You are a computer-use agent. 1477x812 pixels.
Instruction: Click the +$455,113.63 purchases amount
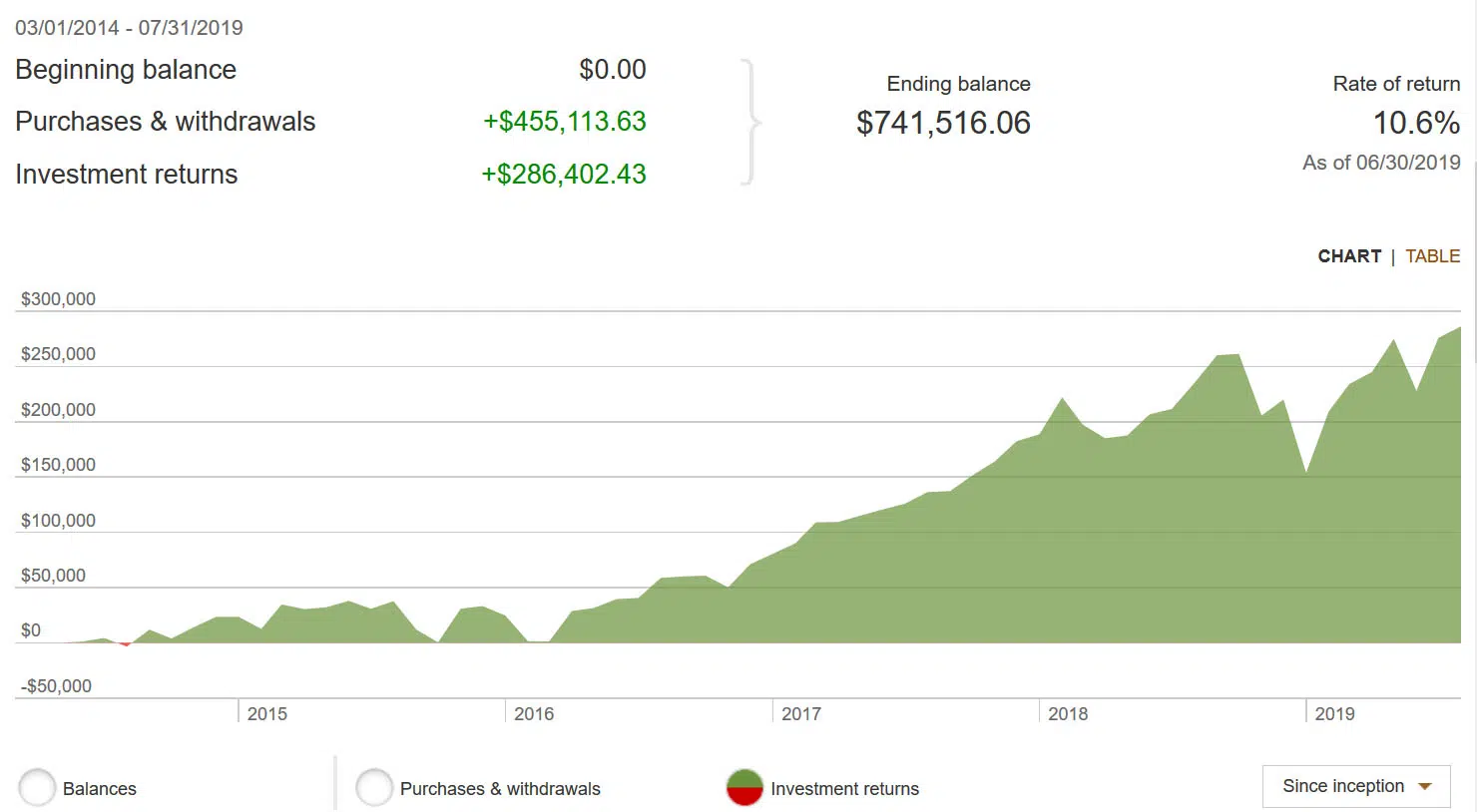click(565, 122)
